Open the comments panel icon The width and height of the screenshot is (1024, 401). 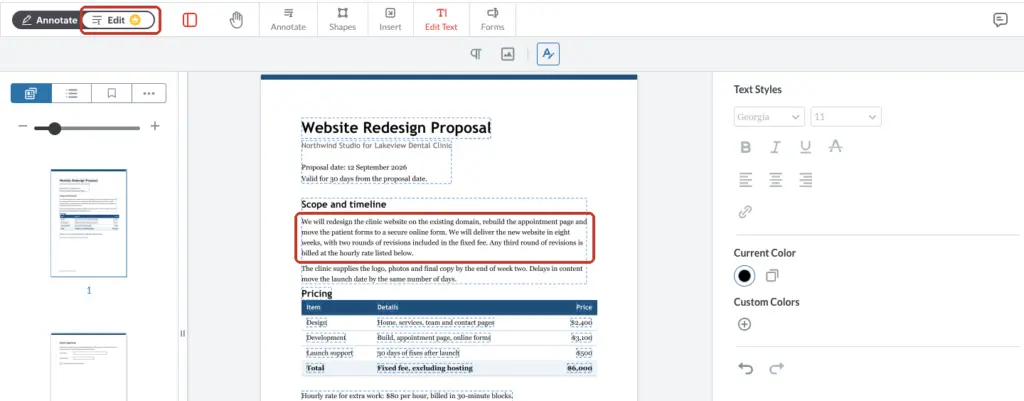coord(1000,20)
